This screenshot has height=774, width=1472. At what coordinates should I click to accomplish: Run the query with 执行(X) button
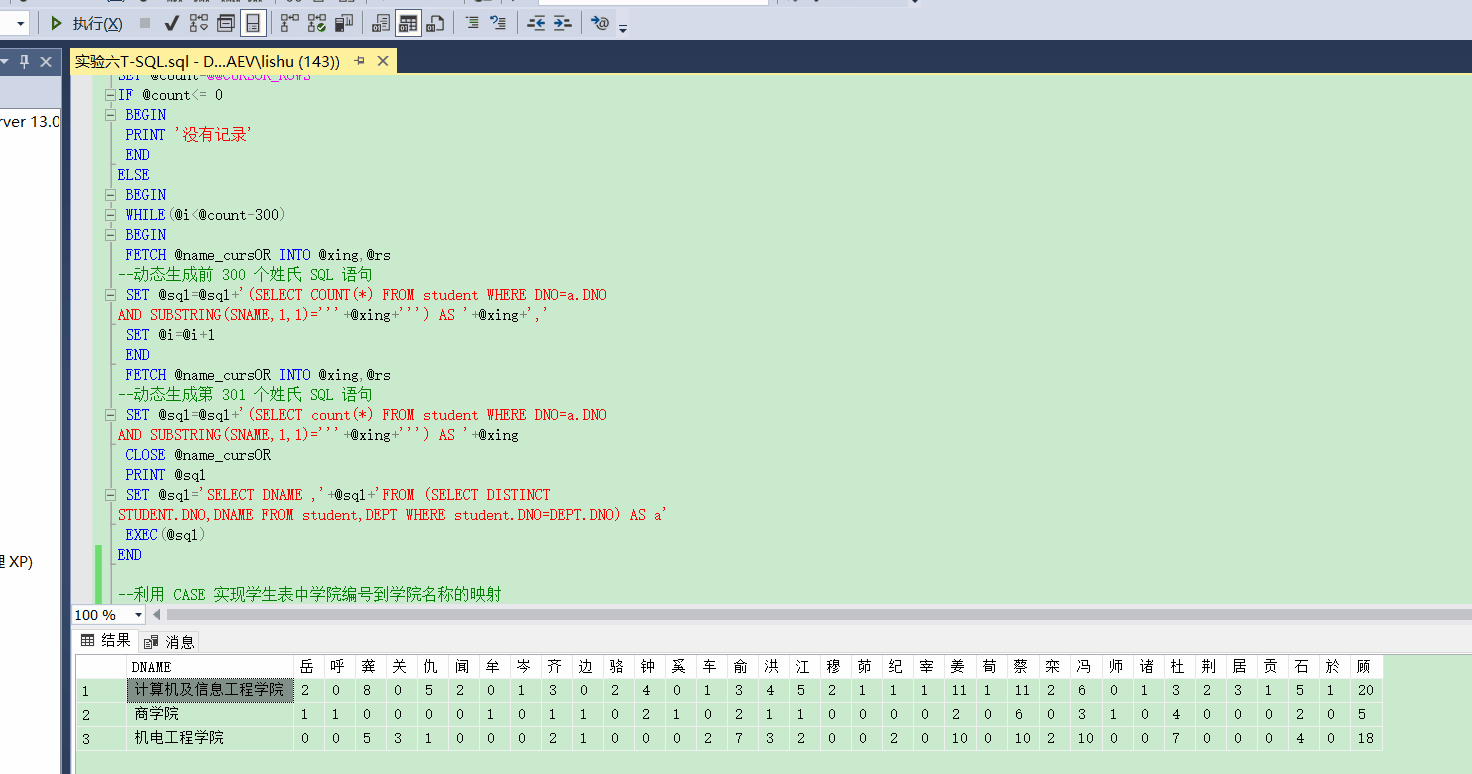pyautogui.click(x=87, y=23)
